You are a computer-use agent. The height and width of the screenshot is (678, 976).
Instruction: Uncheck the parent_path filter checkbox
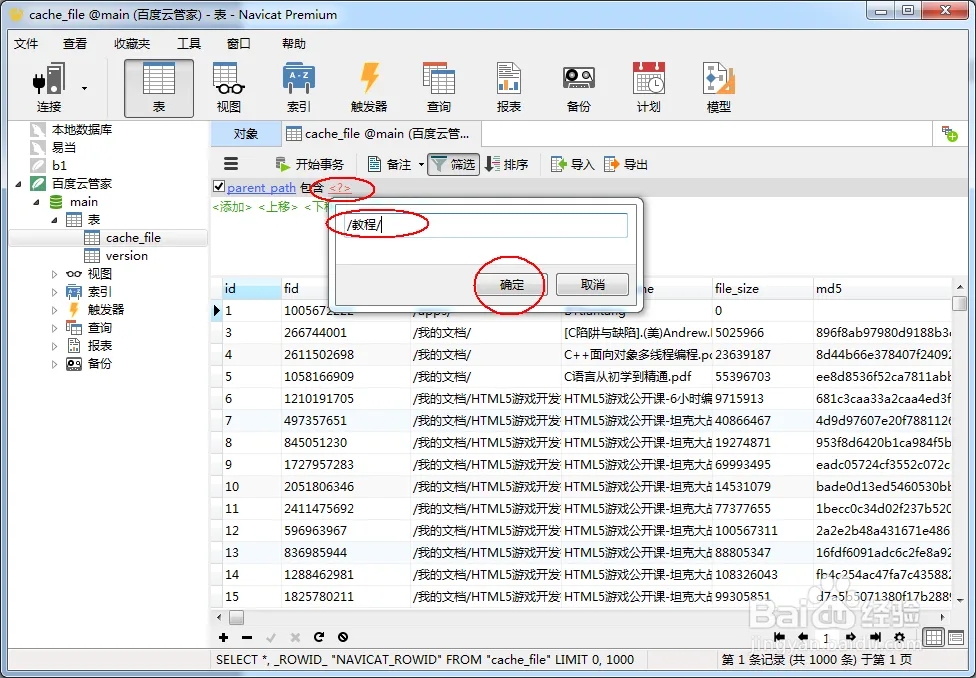[219, 187]
